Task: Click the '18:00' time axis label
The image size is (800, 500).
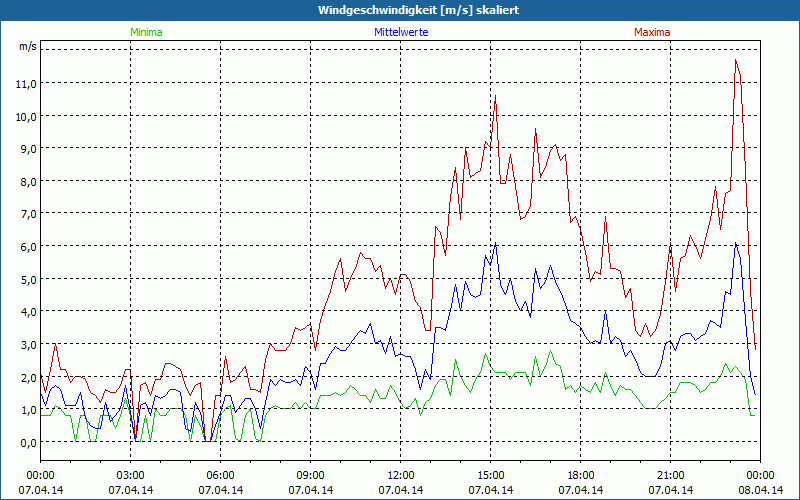Action: (581, 476)
